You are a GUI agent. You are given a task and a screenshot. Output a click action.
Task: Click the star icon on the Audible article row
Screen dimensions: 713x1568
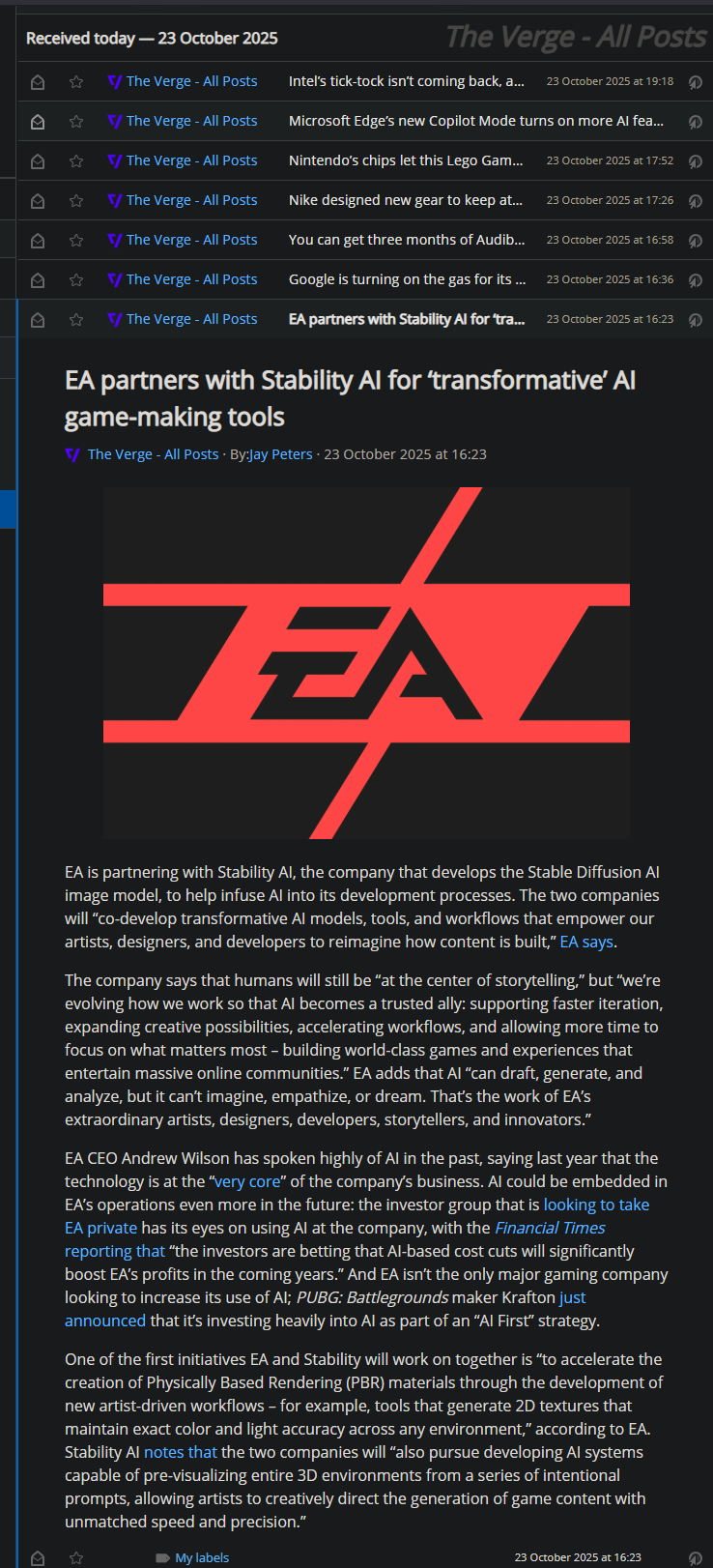[x=76, y=241]
